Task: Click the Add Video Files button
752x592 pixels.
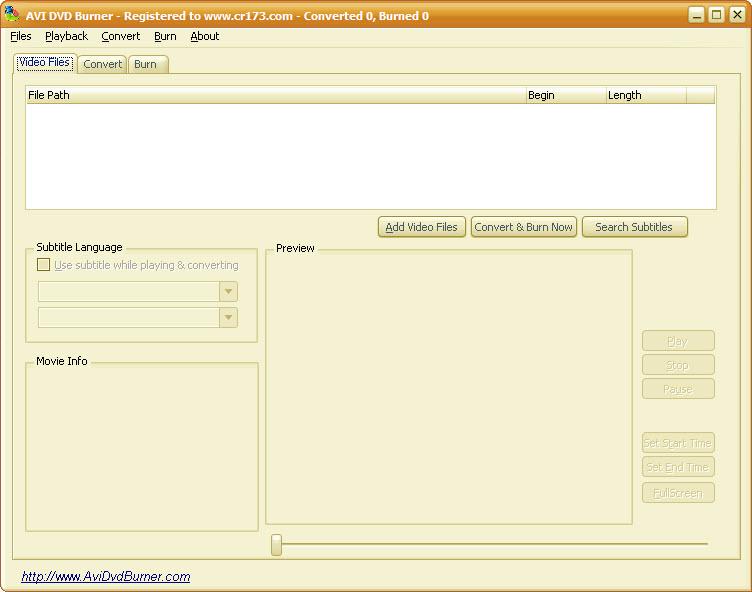Action: (x=422, y=227)
